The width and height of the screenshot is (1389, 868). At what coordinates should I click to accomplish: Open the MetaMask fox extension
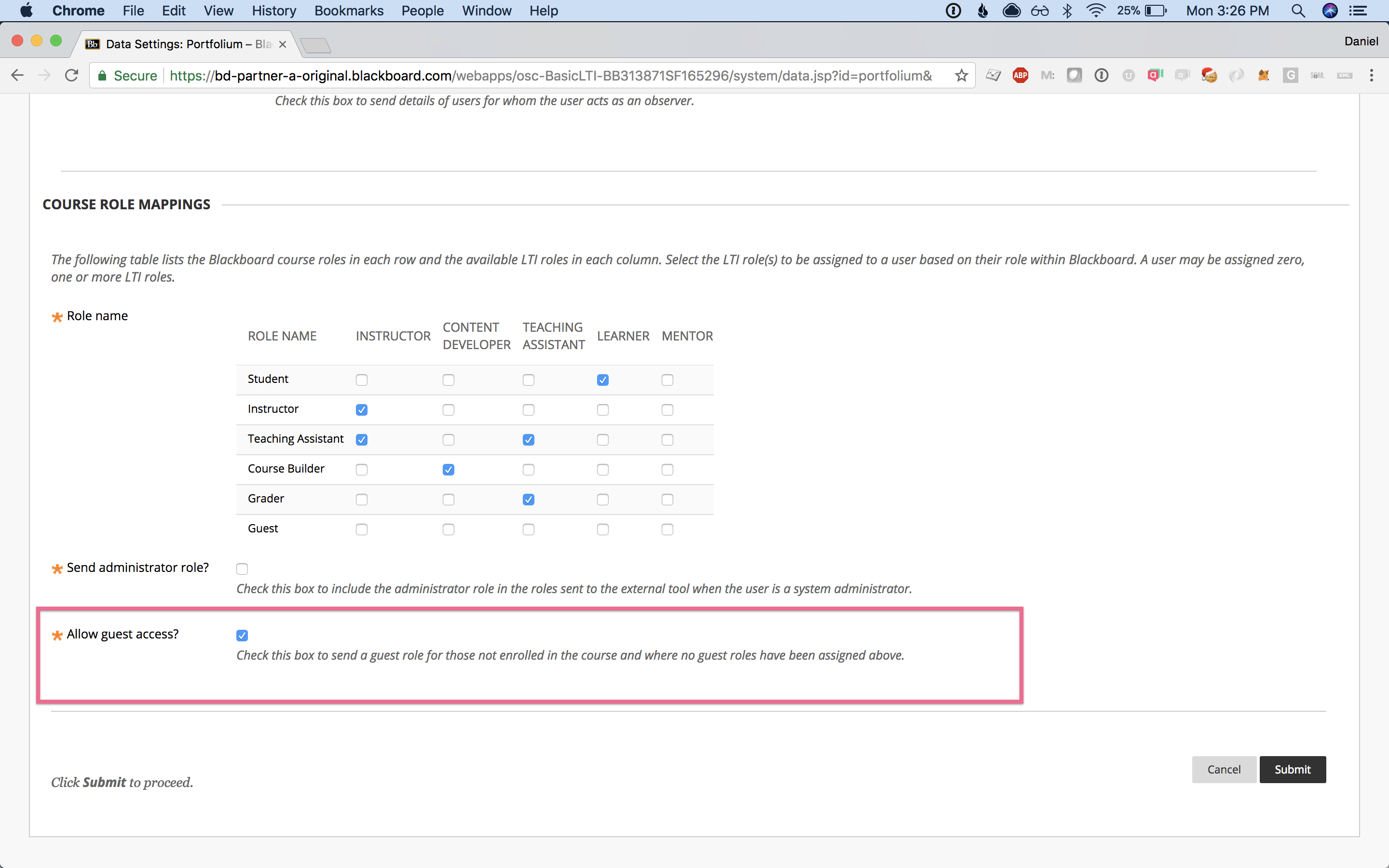(x=1263, y=75)
